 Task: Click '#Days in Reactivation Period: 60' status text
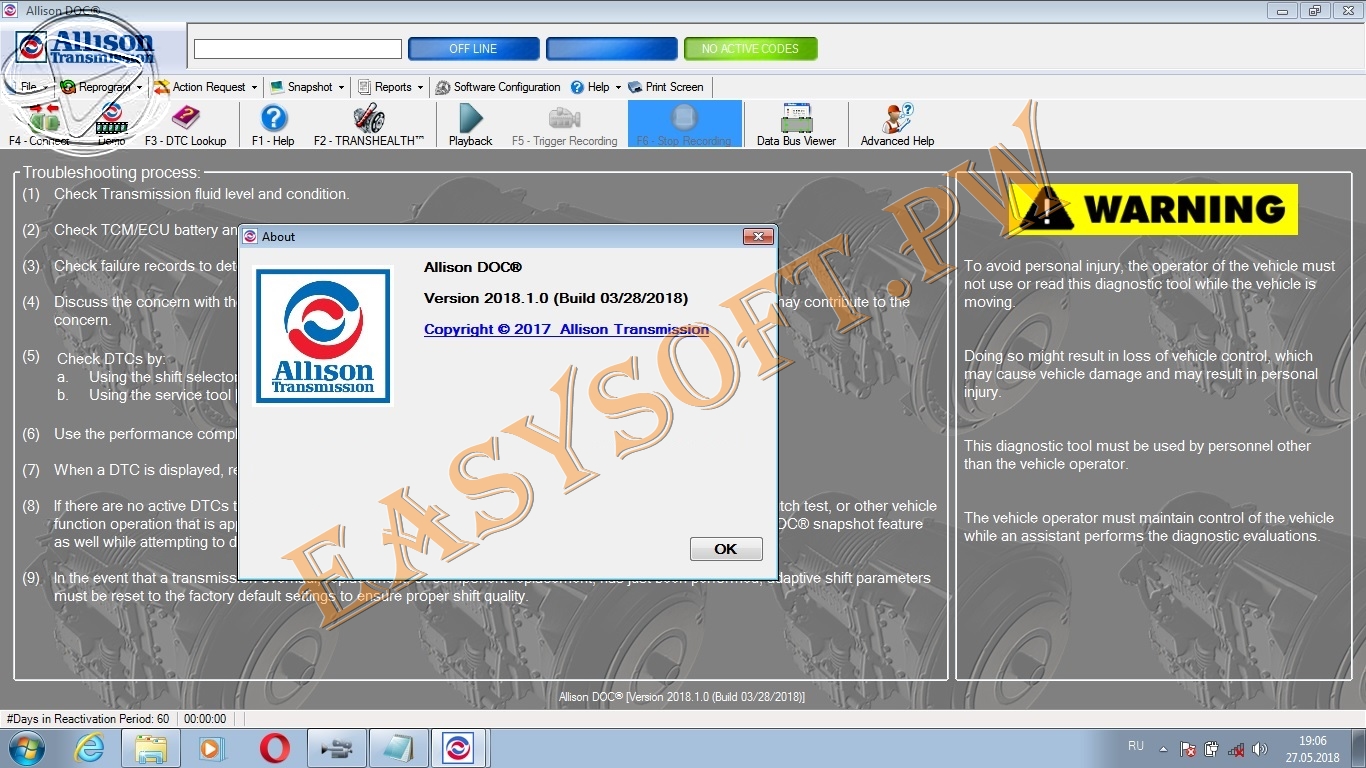88,719
